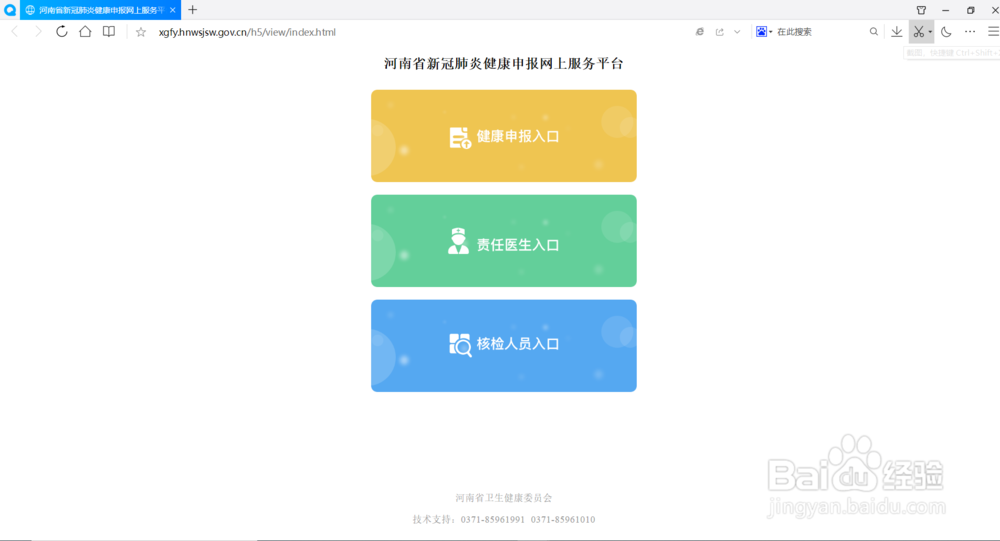Open the 核检人员入口 inspector entry
Screen dimensions: 1000x541
pos(504,346)
